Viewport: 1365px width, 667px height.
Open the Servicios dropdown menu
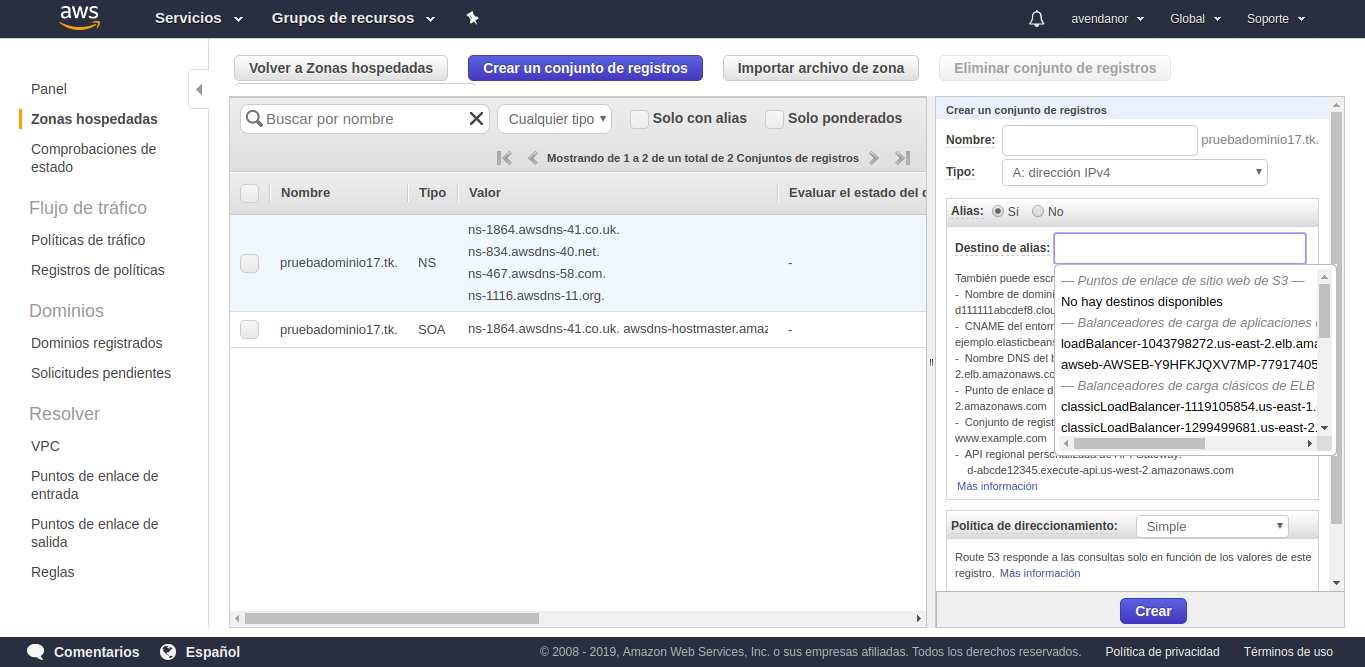(x=199, y=18)
